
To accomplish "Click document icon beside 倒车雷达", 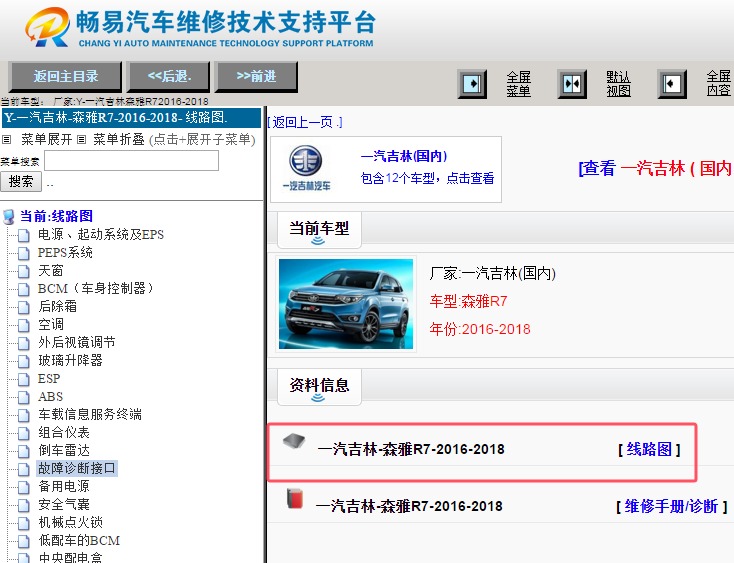I will click(23, 452).
